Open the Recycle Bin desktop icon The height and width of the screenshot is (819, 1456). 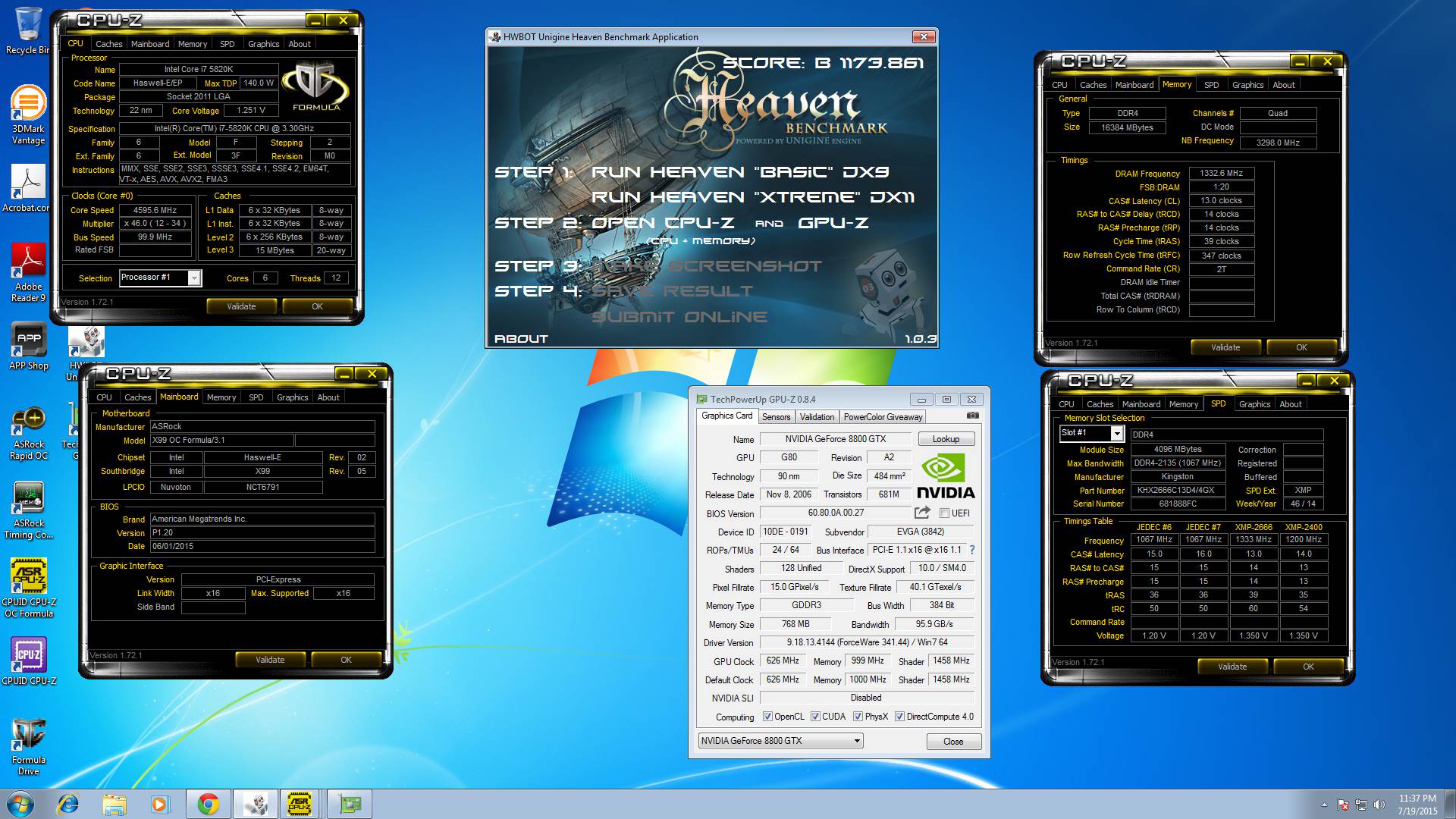coord(27,30)
